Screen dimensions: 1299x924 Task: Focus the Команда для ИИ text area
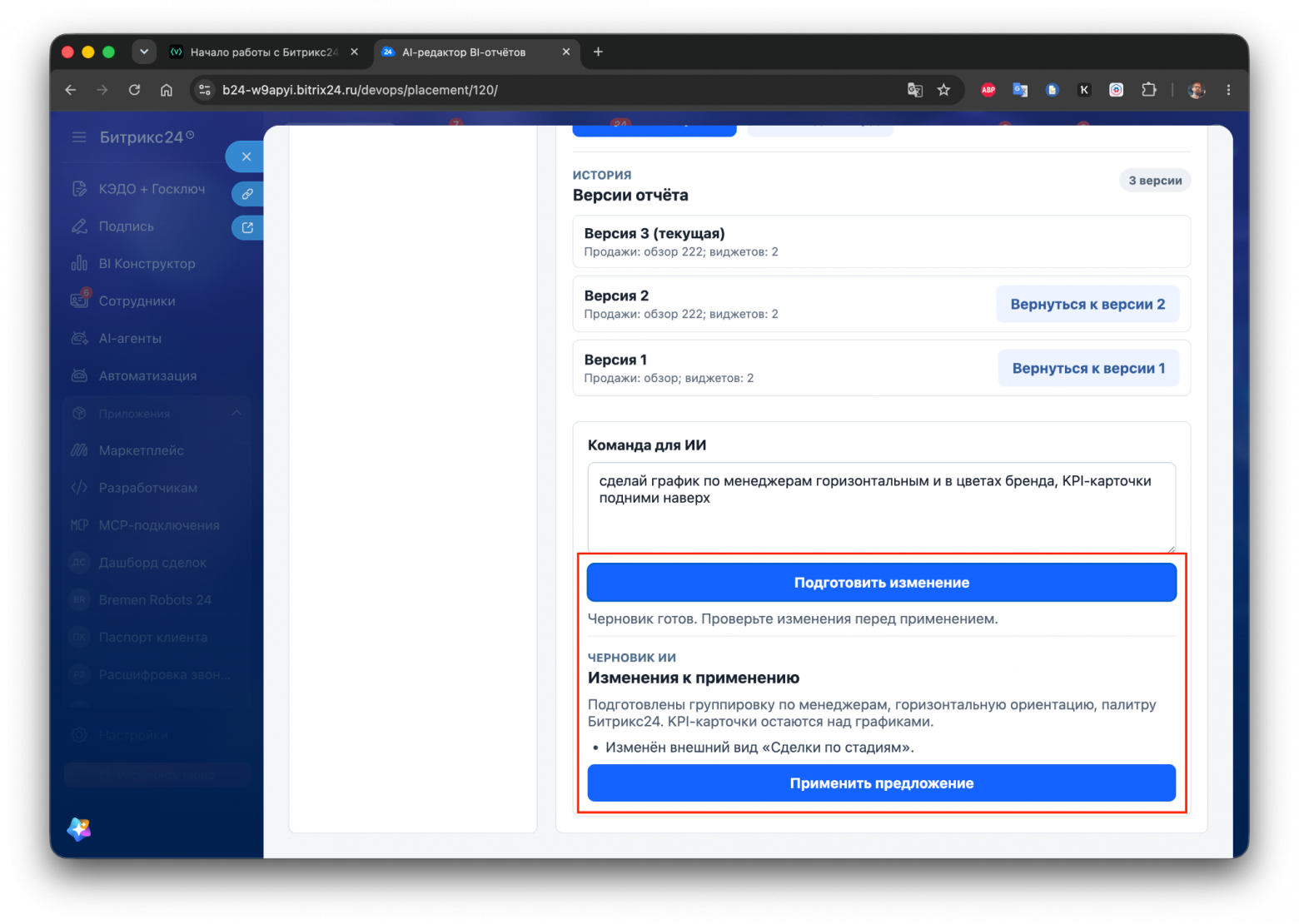(882, 507)
